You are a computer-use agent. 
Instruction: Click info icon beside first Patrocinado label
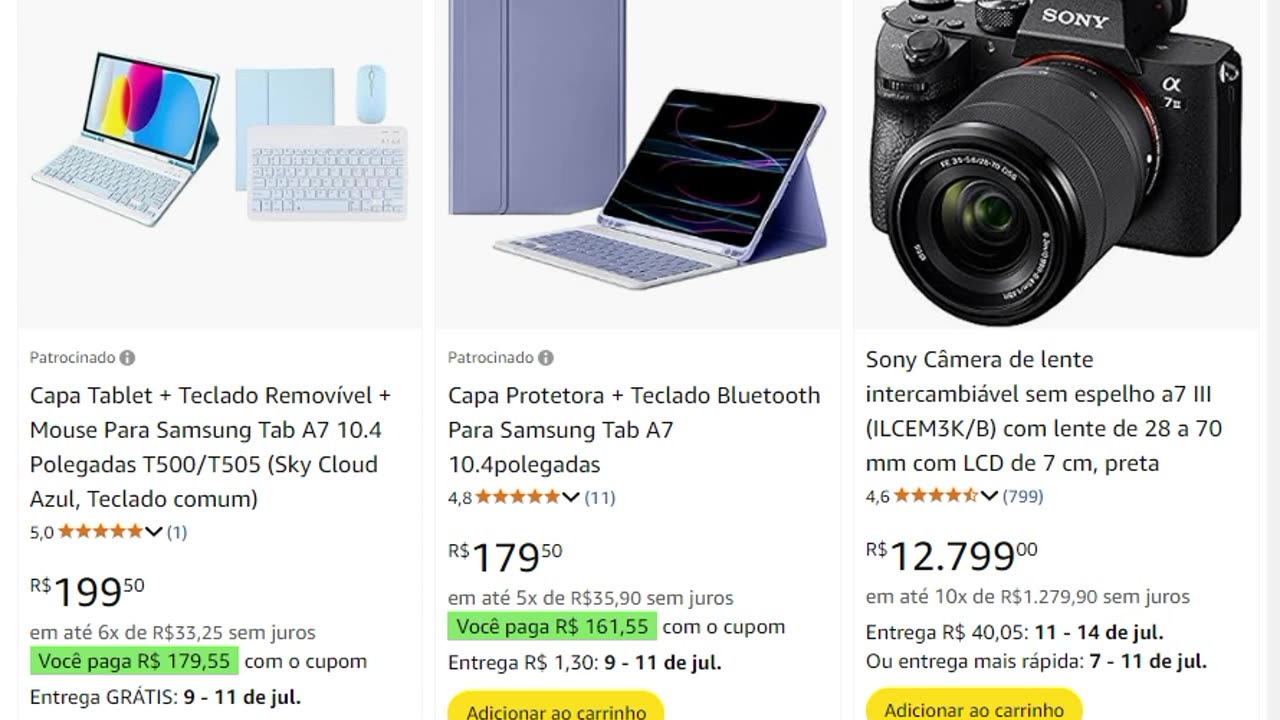127,358
